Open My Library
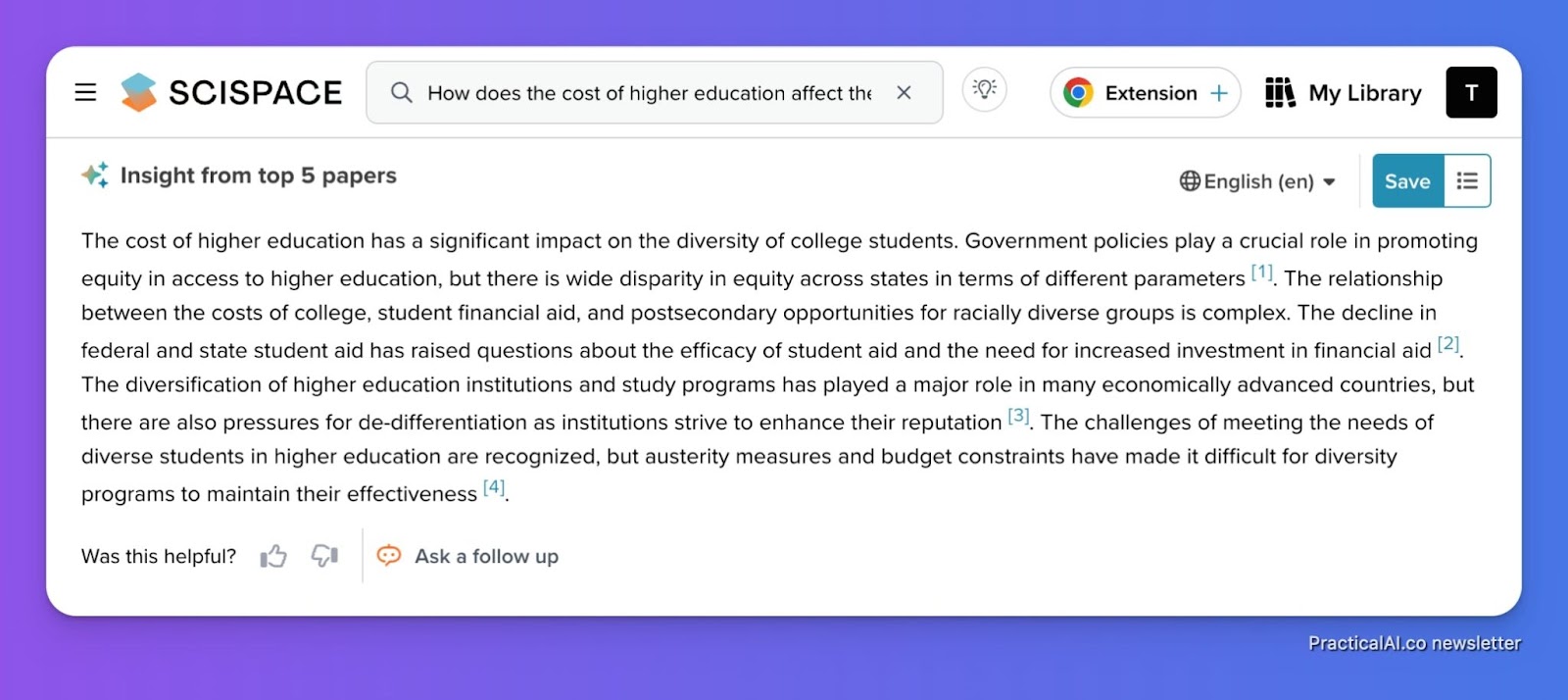 1344,92
